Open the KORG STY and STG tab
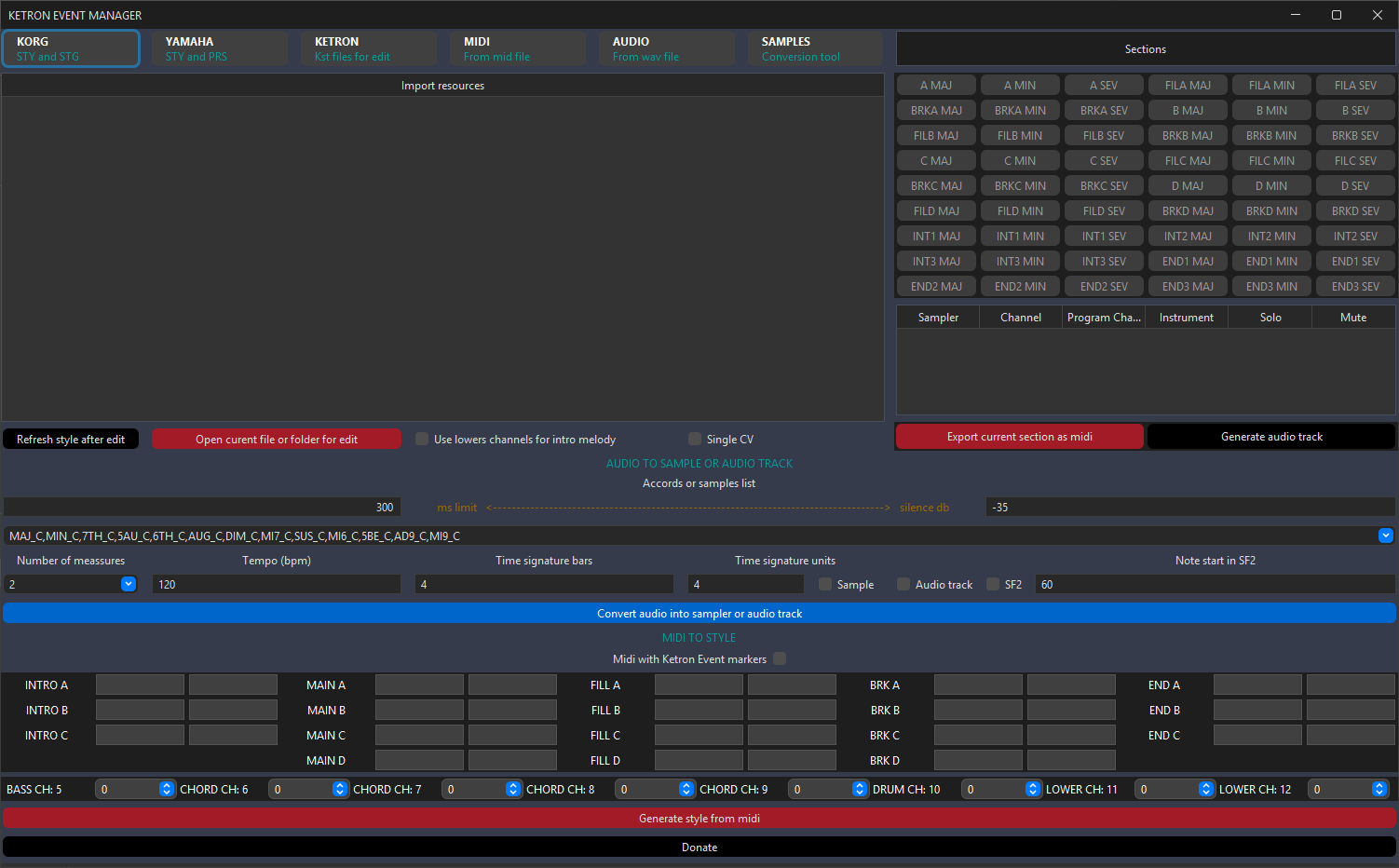The height and width of the screenshot is (868, 1399). (x=71, y=48)
